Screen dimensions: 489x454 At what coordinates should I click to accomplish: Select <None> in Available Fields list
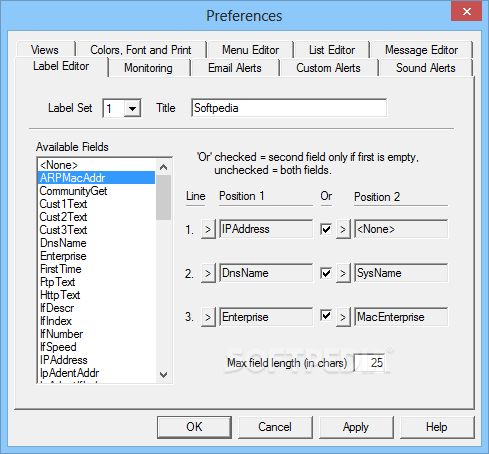click(97, 165)
